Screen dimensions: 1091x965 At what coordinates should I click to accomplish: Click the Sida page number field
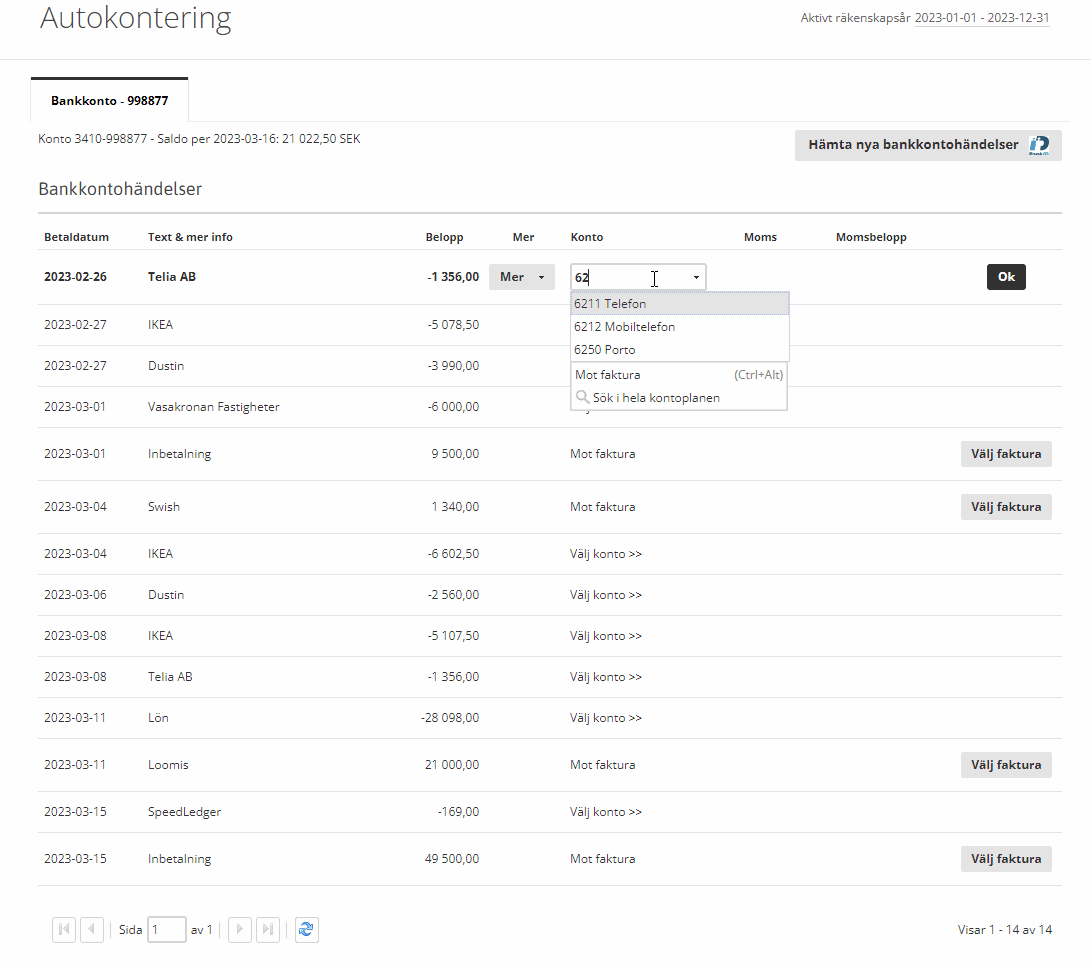166,930
